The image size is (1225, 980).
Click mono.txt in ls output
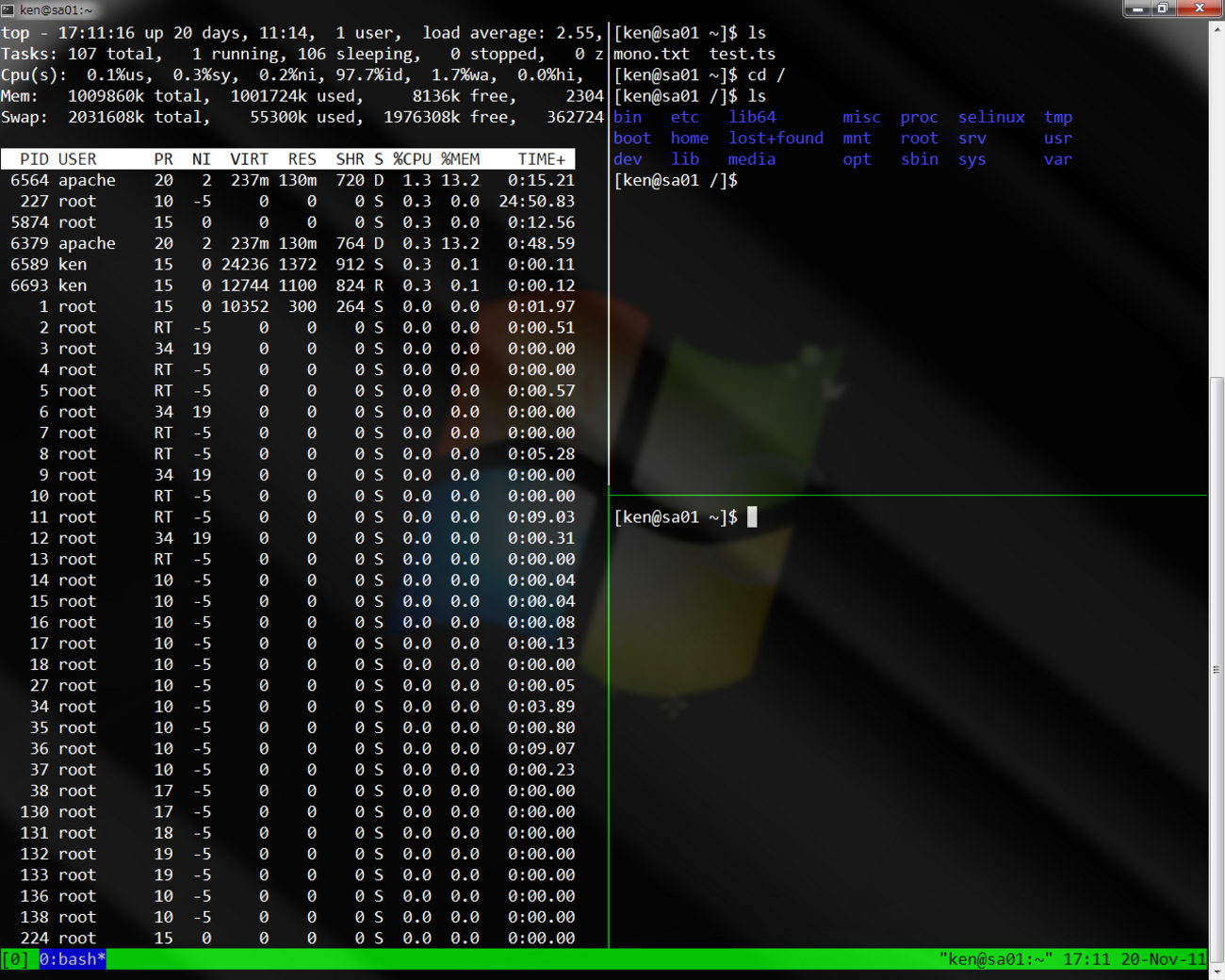coord(652,54)
